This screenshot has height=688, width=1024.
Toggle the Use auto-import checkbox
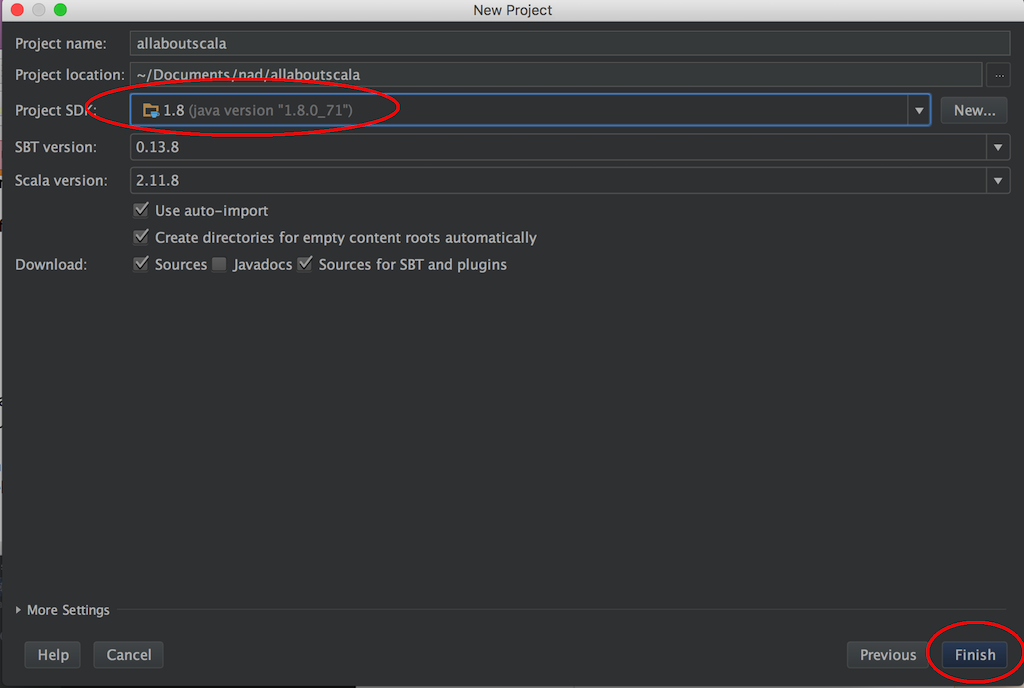point(140,210)
